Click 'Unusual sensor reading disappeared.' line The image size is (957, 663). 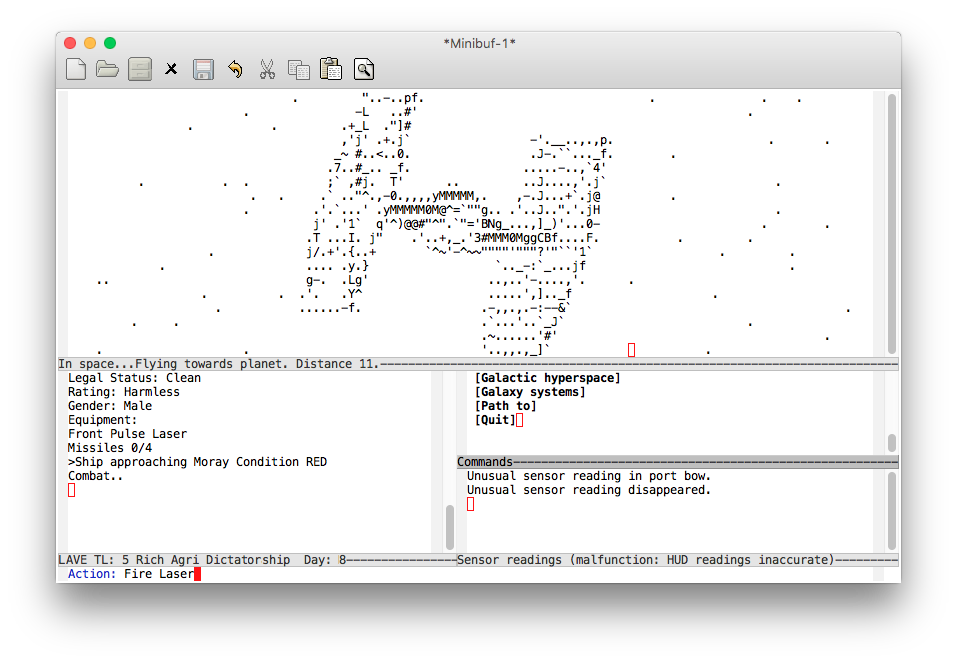tap(589, 490)
